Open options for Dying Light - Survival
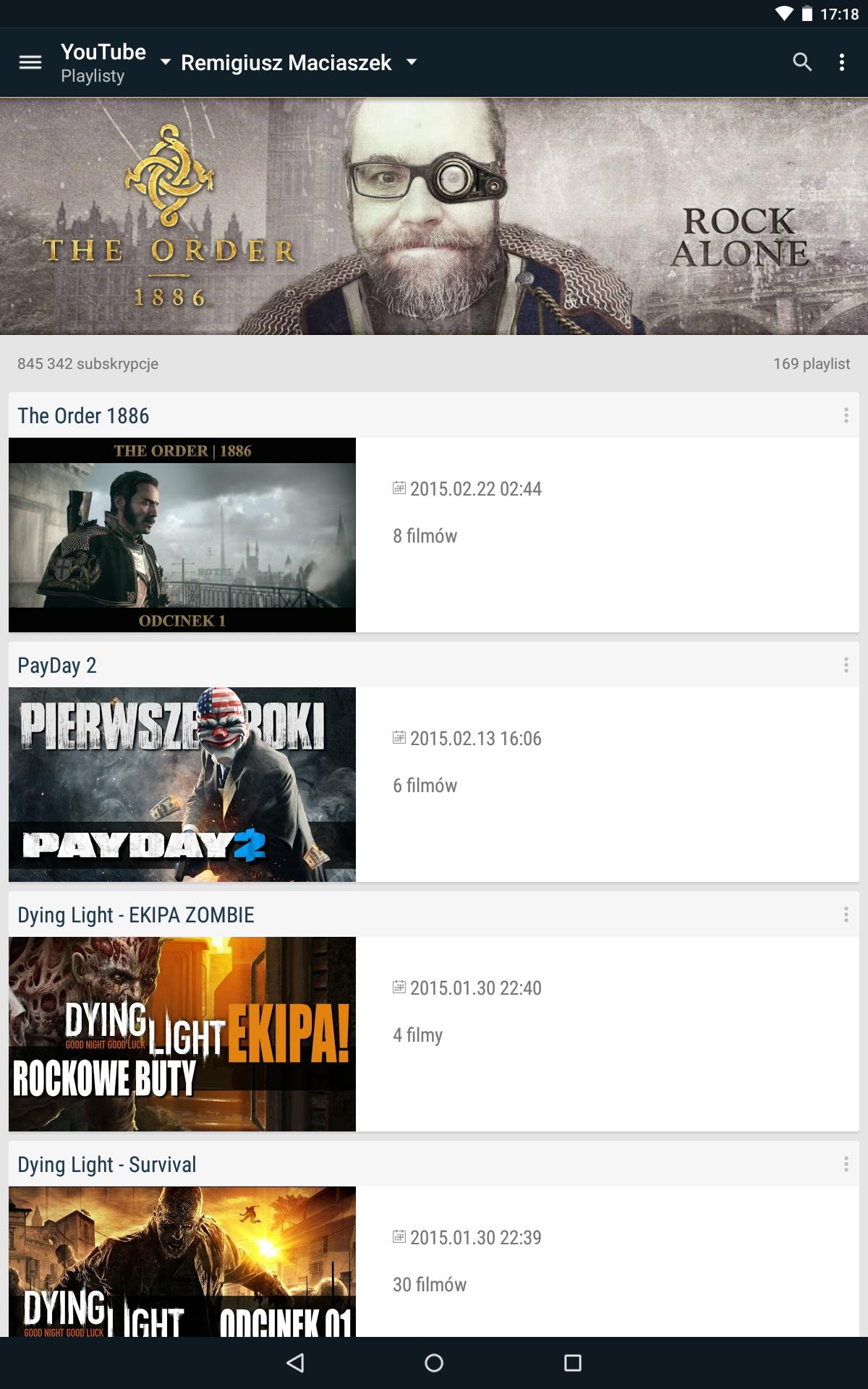The width and height of the screenshot is (868, 1389). (846, 1164)
